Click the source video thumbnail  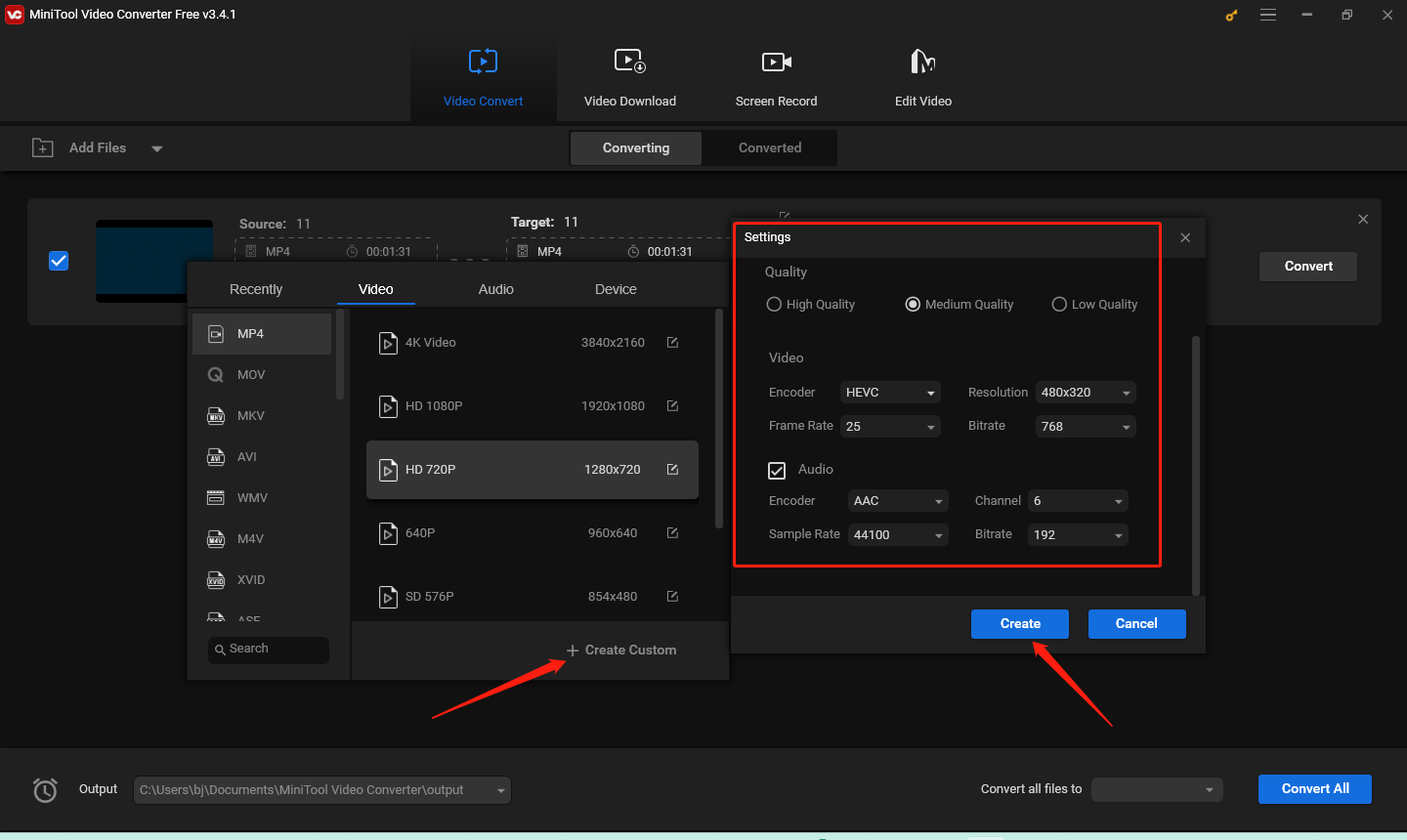(154, 261)
